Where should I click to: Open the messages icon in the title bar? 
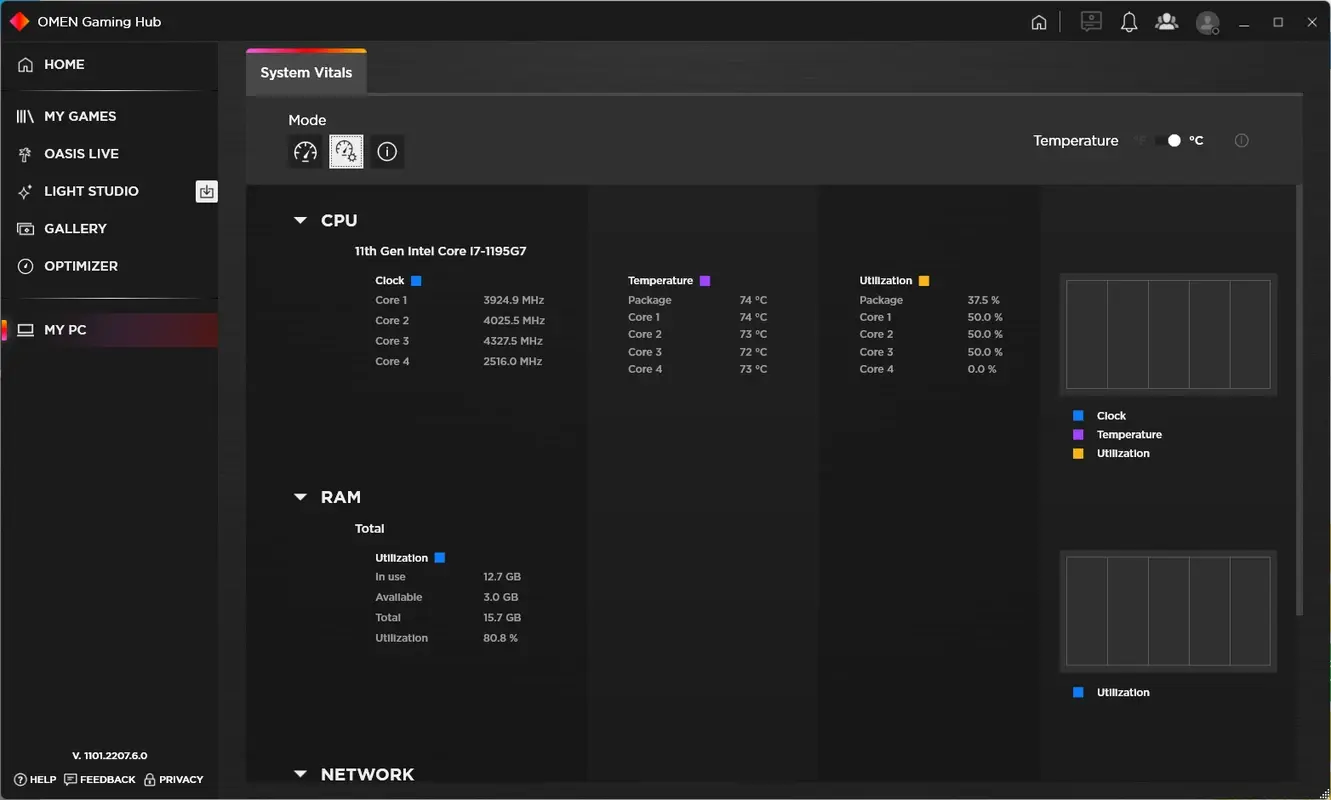pos(1090,21)
